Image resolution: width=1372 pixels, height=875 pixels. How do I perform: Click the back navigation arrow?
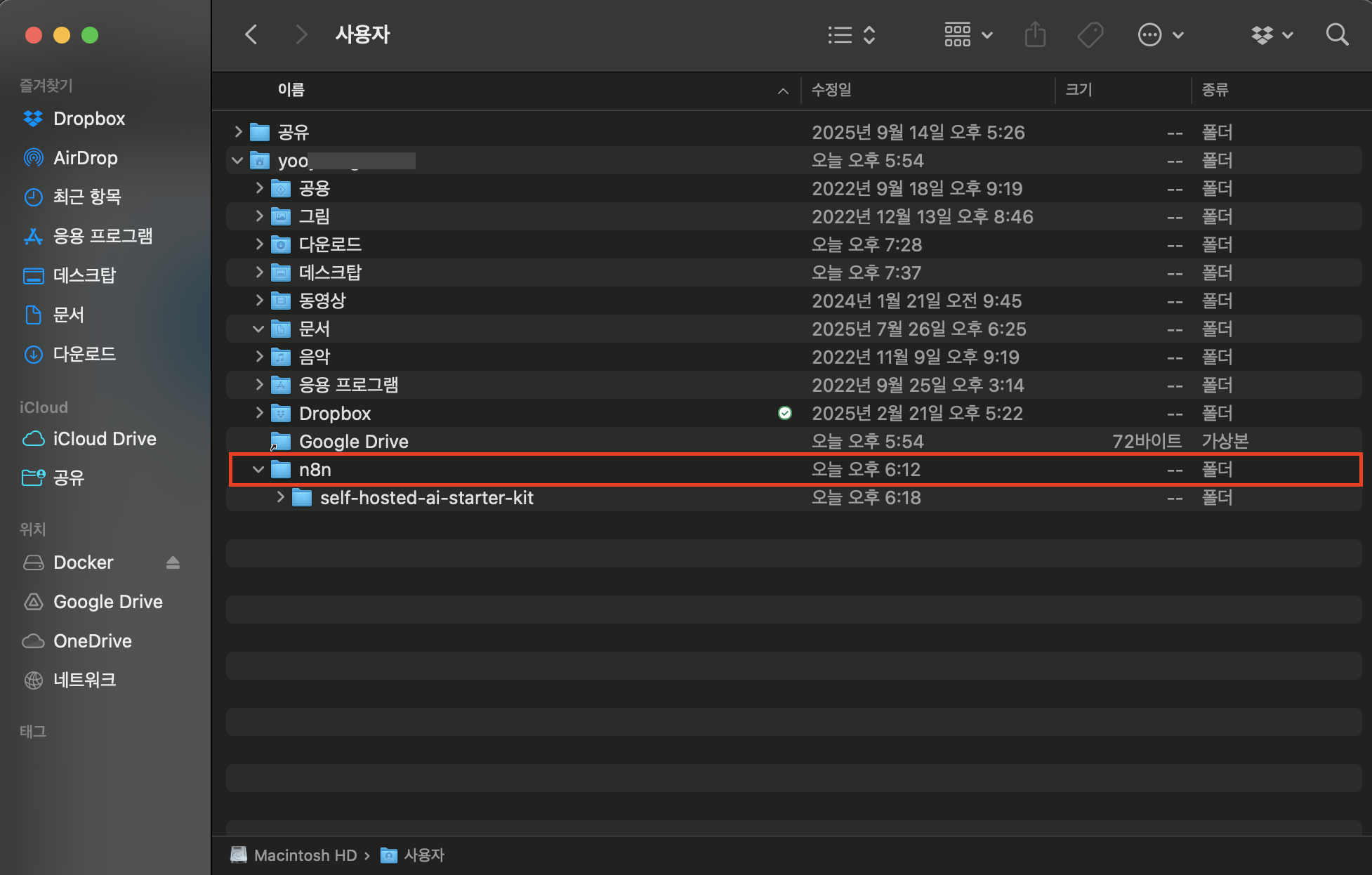[251, 34]
